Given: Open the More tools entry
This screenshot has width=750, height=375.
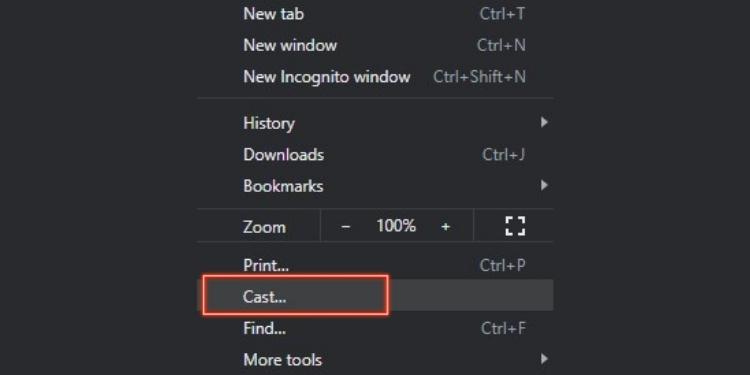Looking at the screenshot, I should point(375,359).
